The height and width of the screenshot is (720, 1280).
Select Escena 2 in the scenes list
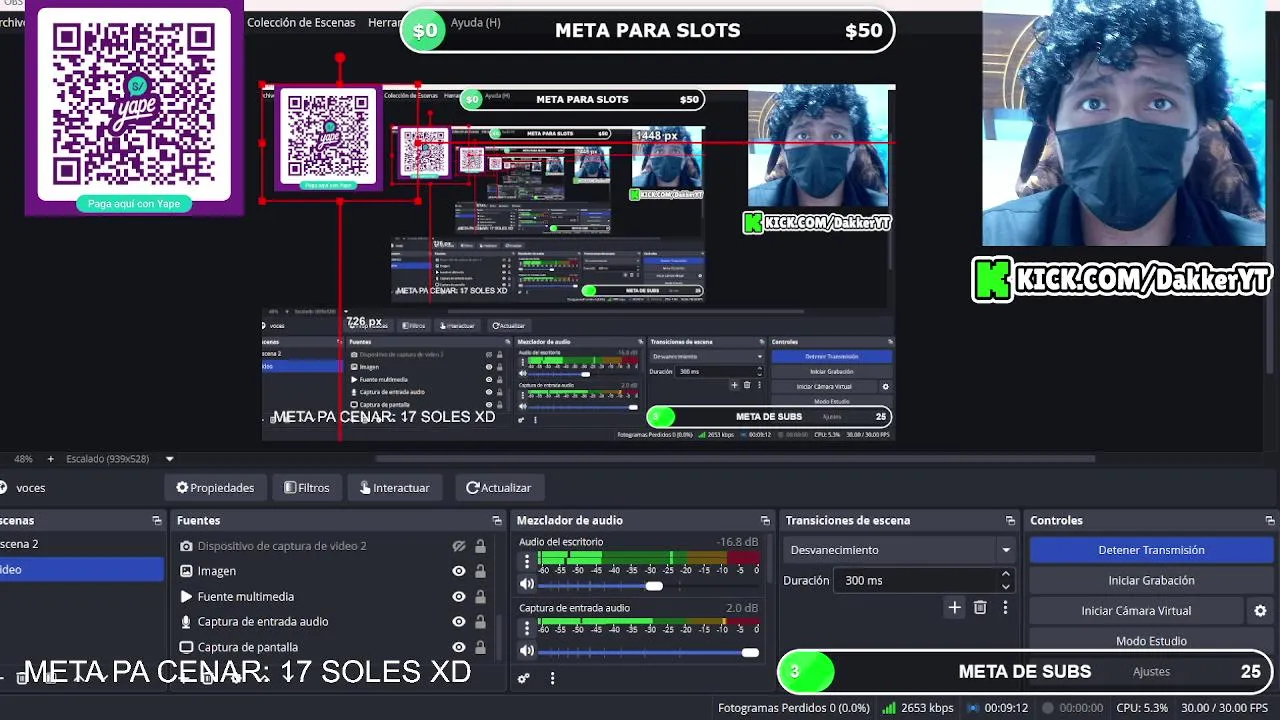(x=81, y=544)
